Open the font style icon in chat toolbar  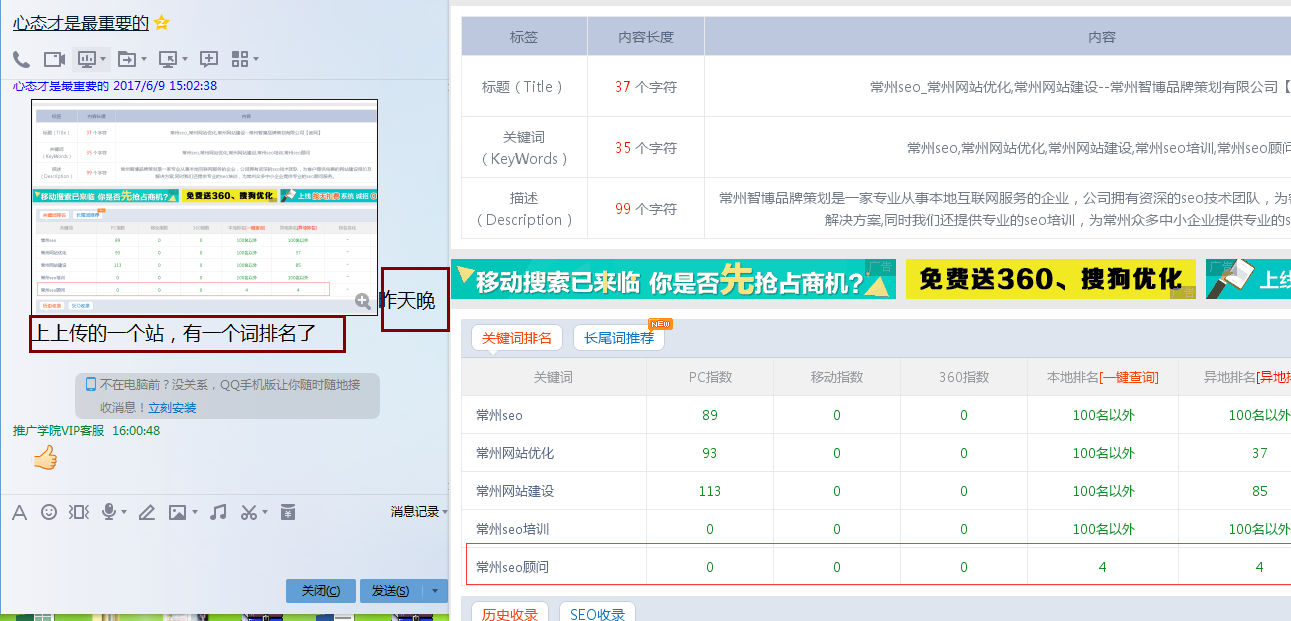[19, 512]
